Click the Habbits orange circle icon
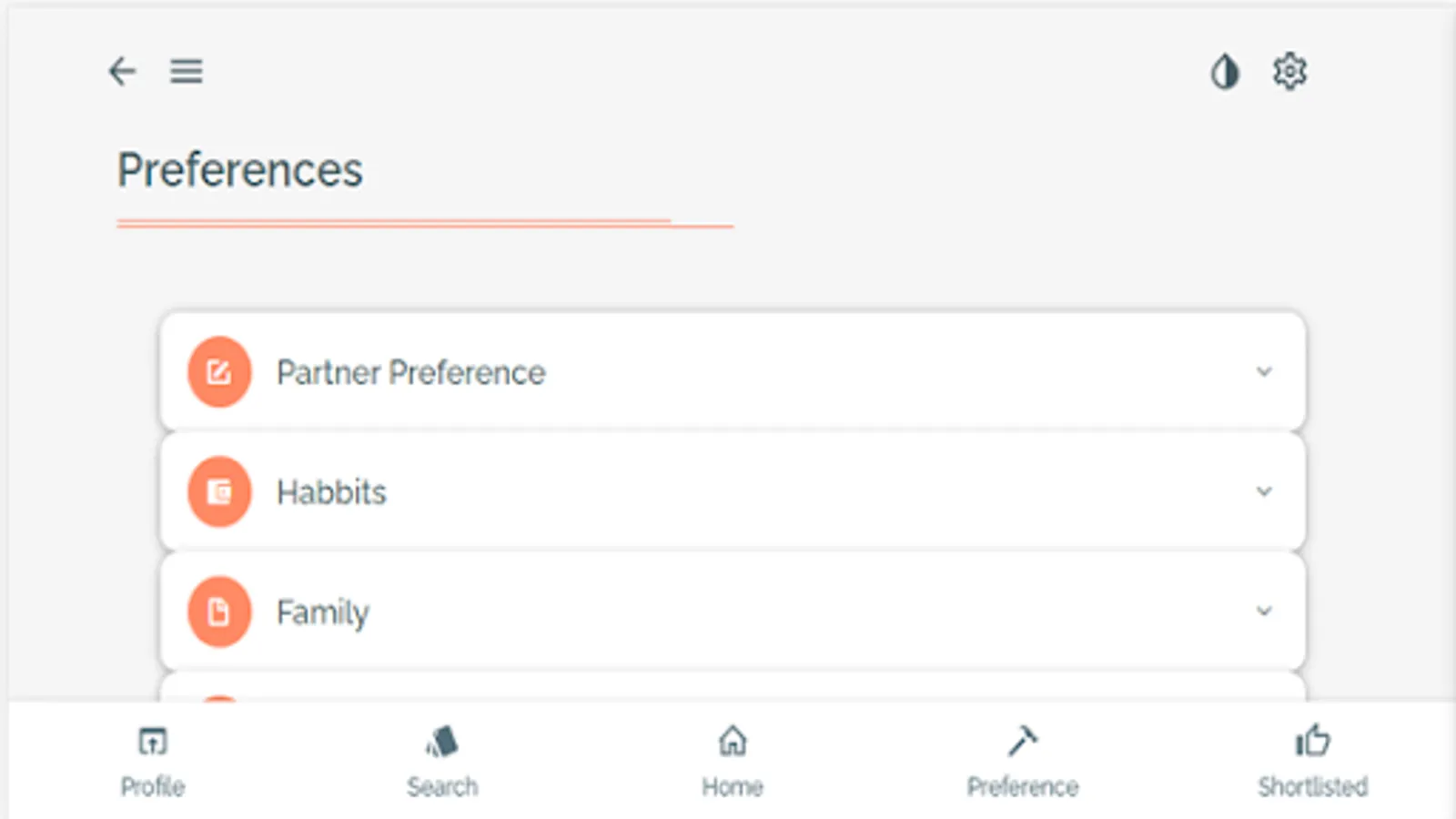The image size is (1456, 819). tap(219, 492)
